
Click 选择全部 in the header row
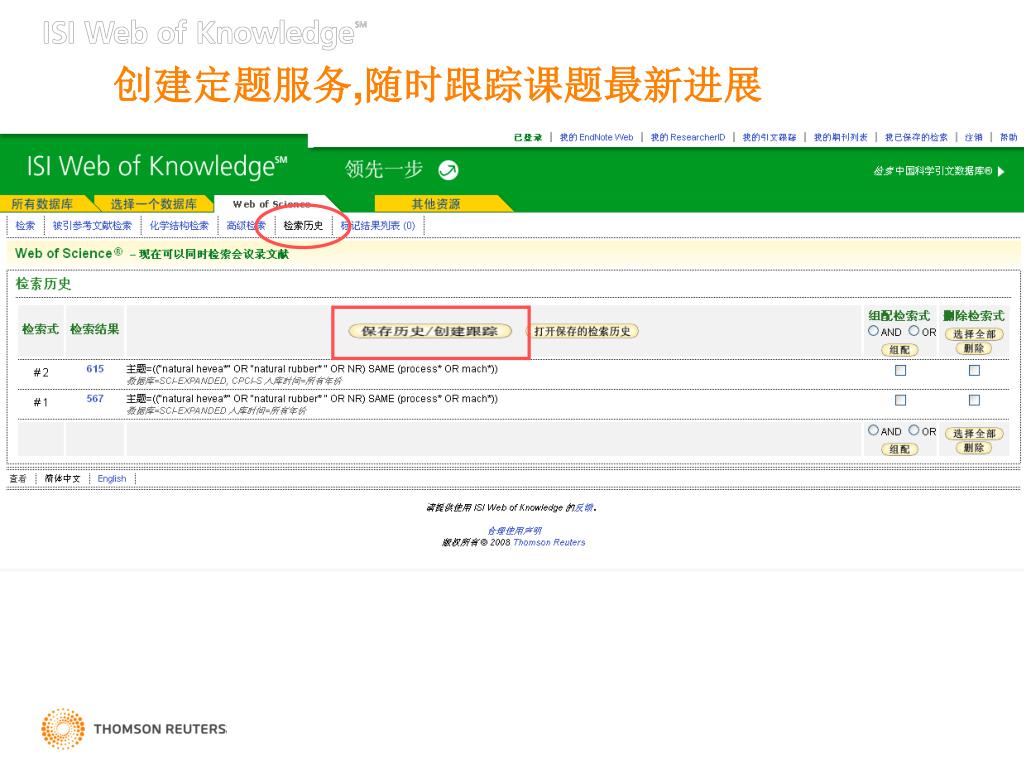(x=974, y=334)
